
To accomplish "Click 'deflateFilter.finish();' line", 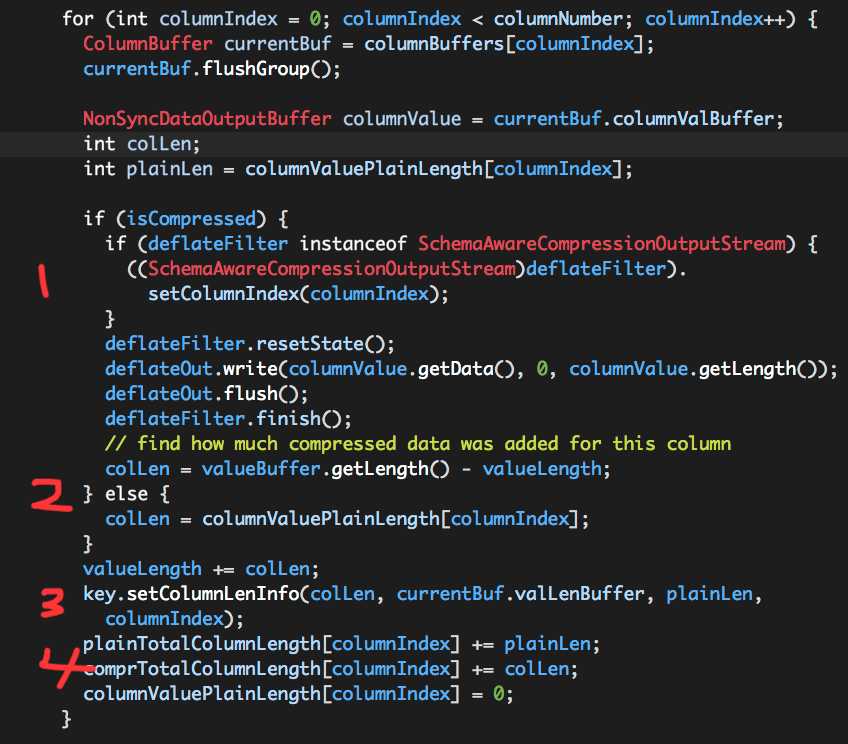I will tap(228, 418).
